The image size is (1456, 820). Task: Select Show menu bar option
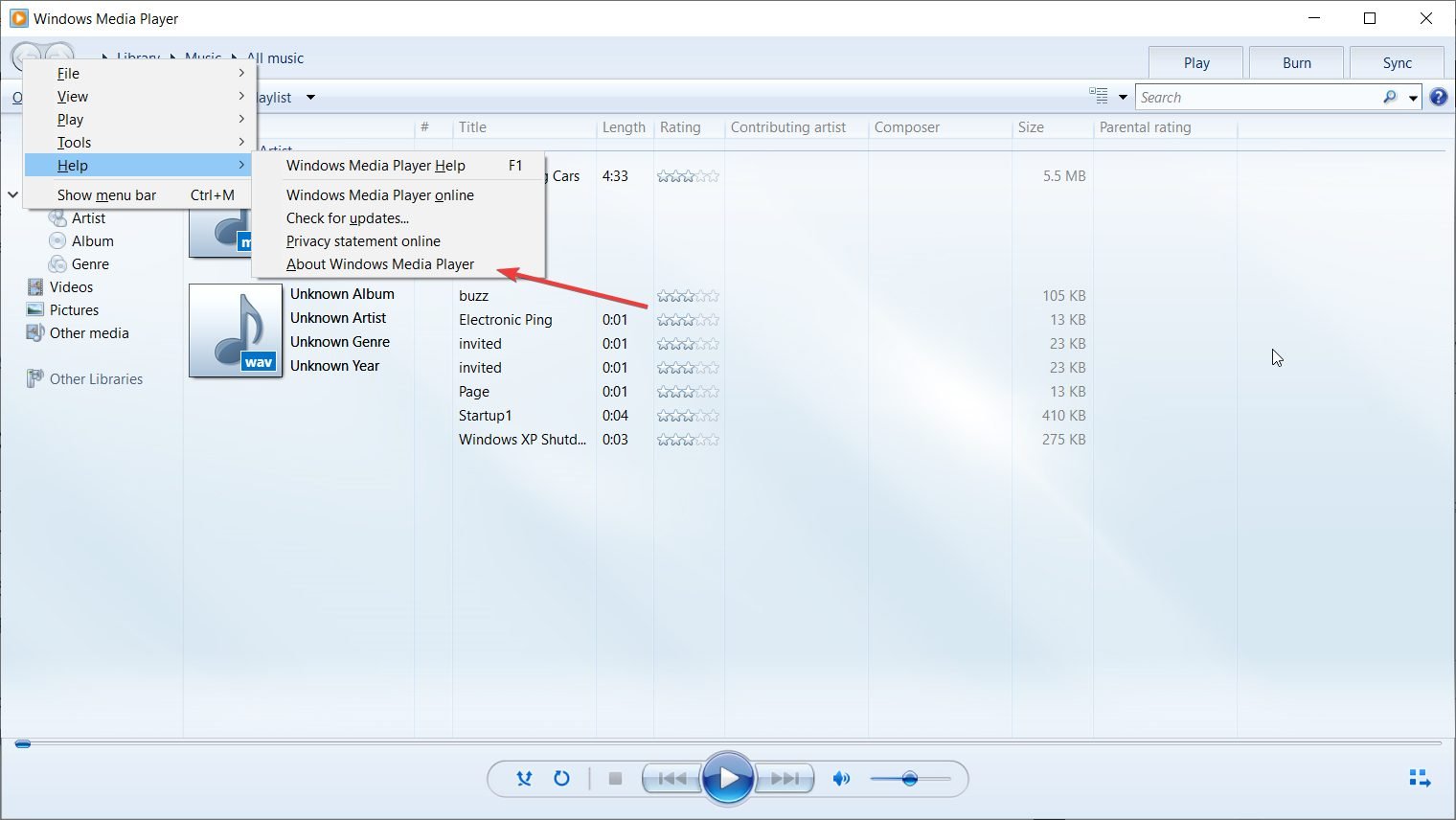coord(140,195)
